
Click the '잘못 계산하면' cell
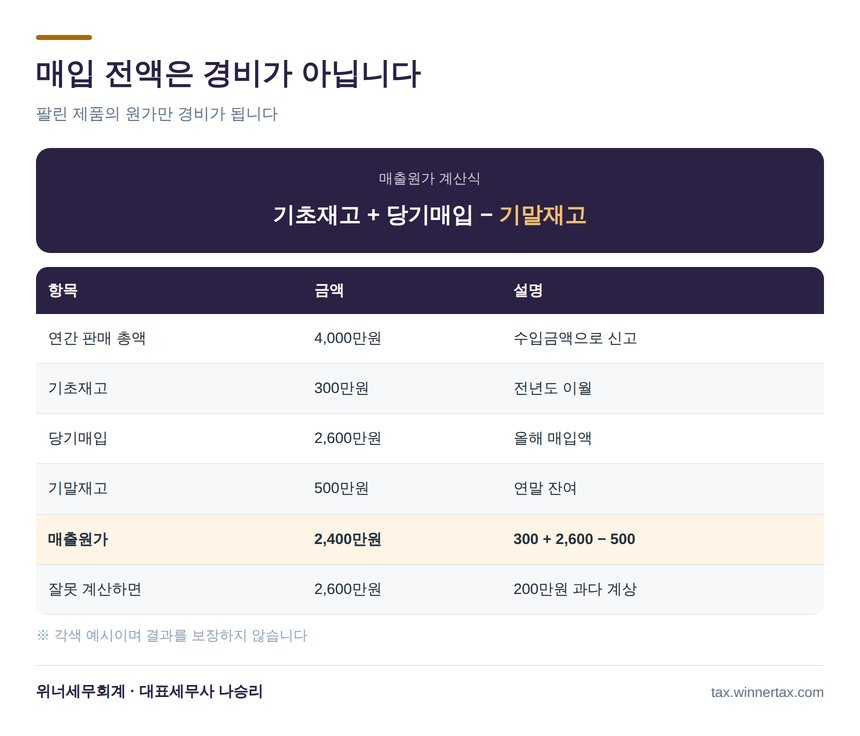pos(95,589)
